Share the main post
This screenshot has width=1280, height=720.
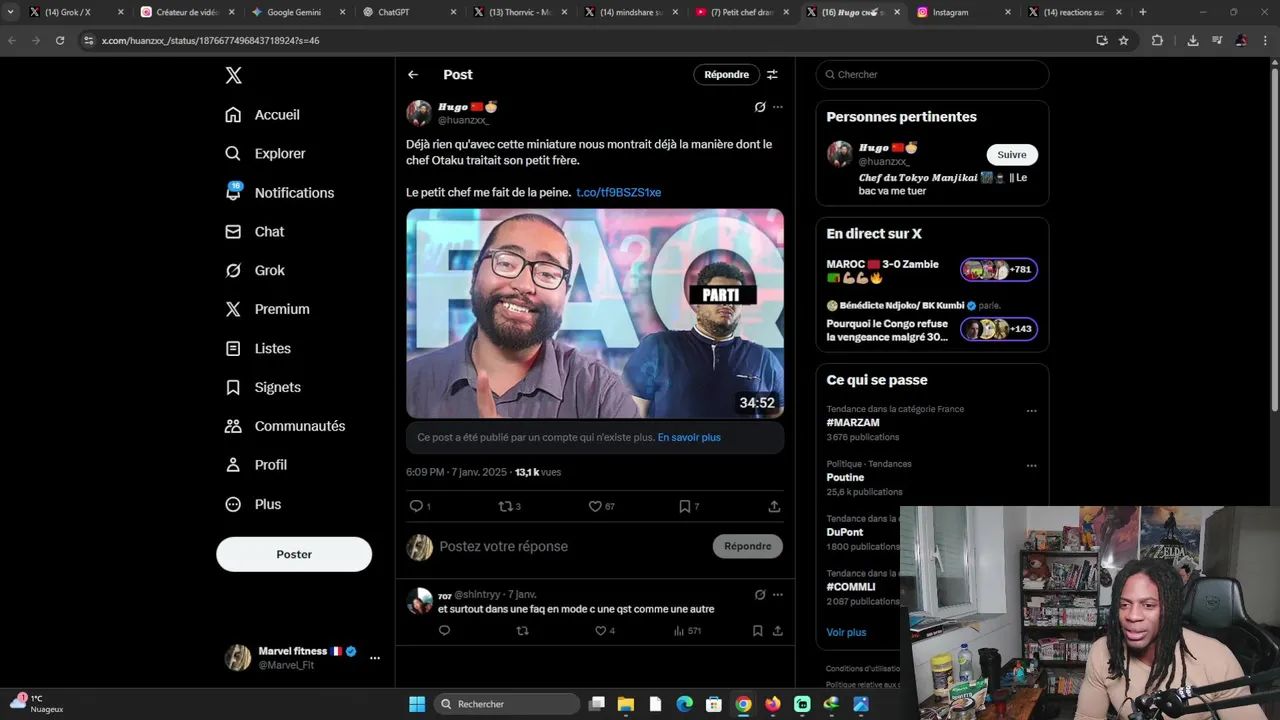[x=774, y=507]
